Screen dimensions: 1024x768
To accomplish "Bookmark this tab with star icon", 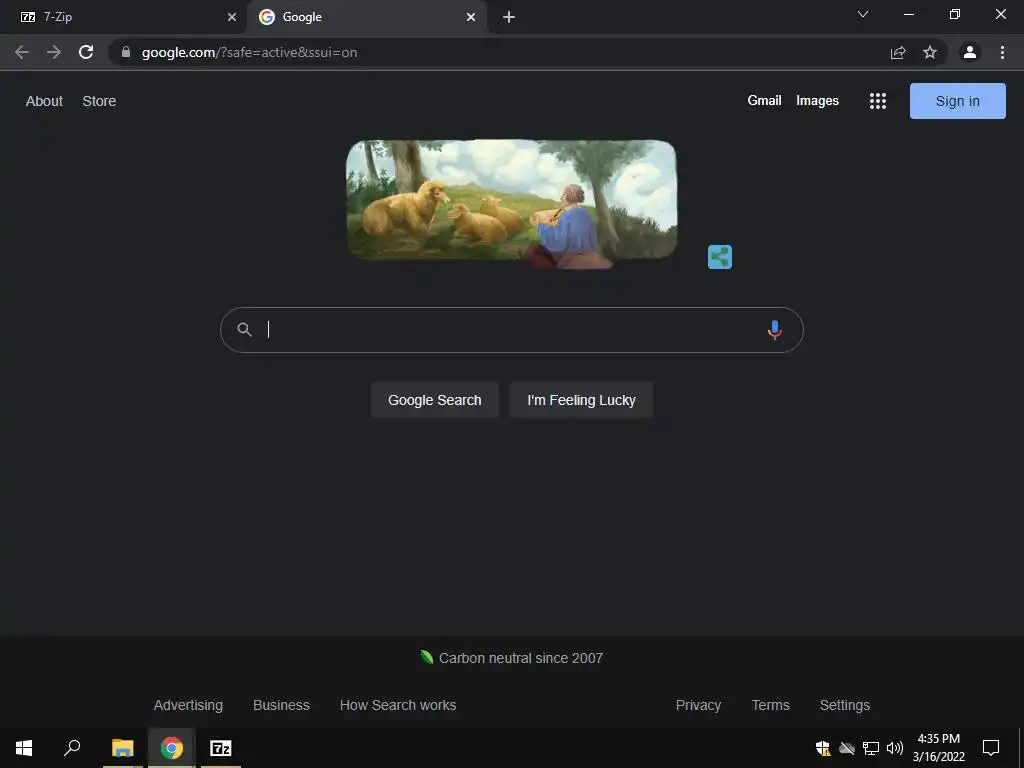I will click(x=930, y=52).
